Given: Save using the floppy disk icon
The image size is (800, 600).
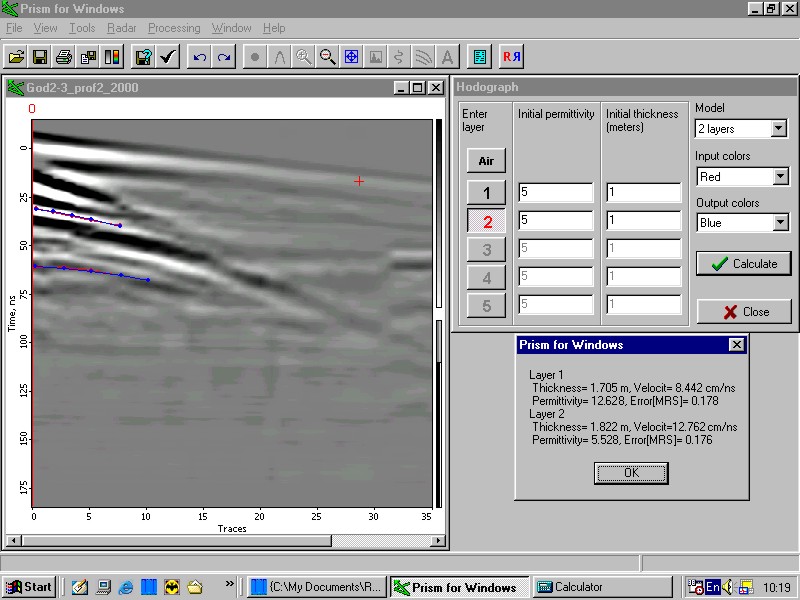Looking at the screenshot, I should pos(40,57).
